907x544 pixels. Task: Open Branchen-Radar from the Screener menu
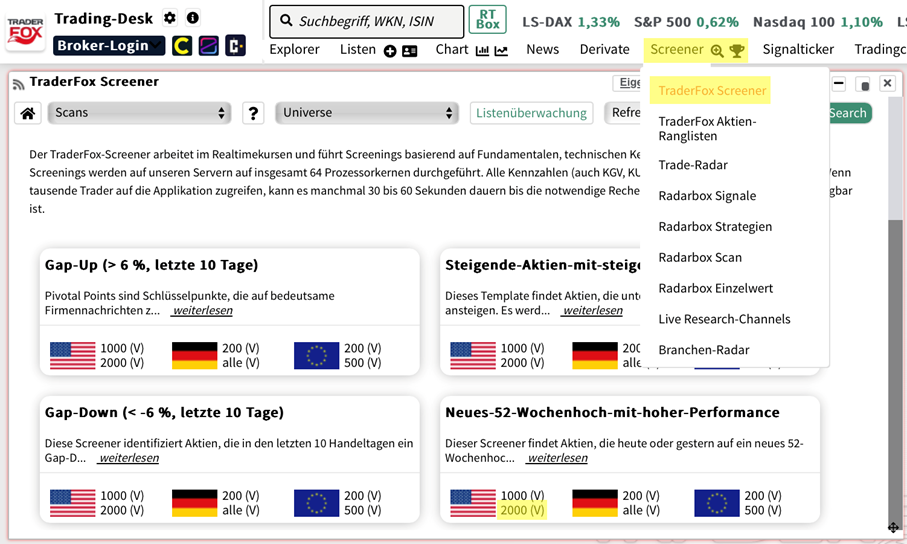tap(703, 350)
